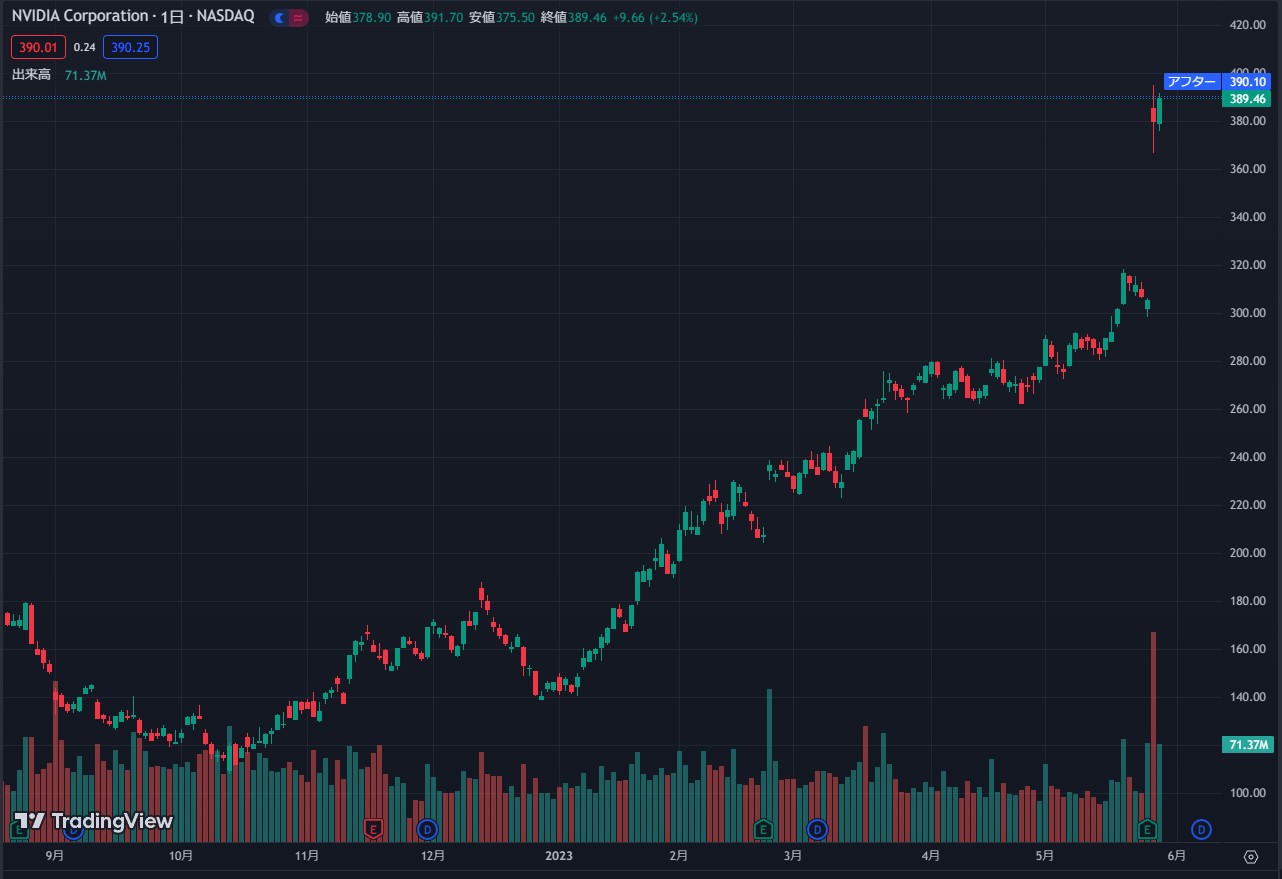Viewport: 1282px width, 879px height.
Task: Click the 0.24 spread value
Action: point(85,47)
